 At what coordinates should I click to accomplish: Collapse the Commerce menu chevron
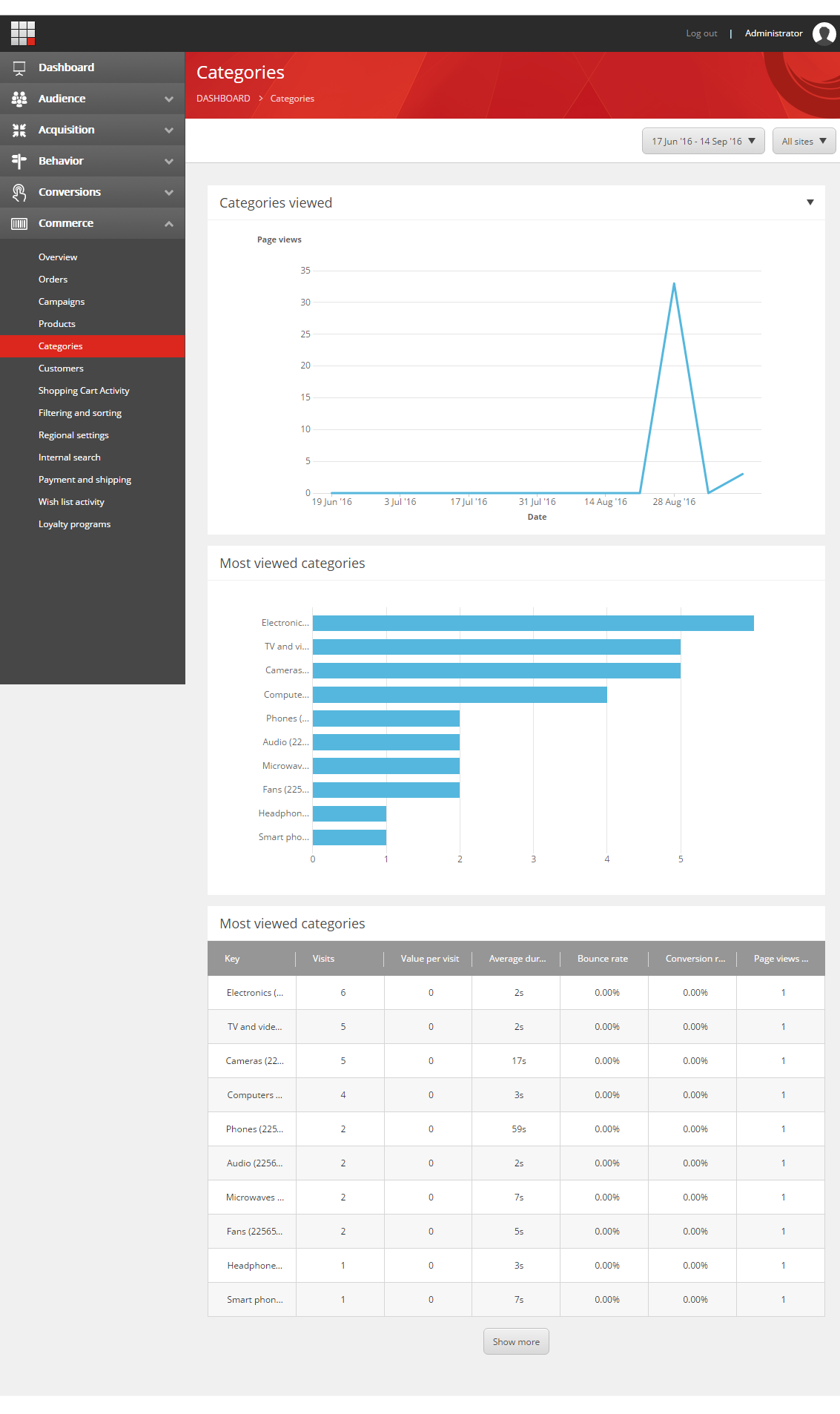click(169, 223)
